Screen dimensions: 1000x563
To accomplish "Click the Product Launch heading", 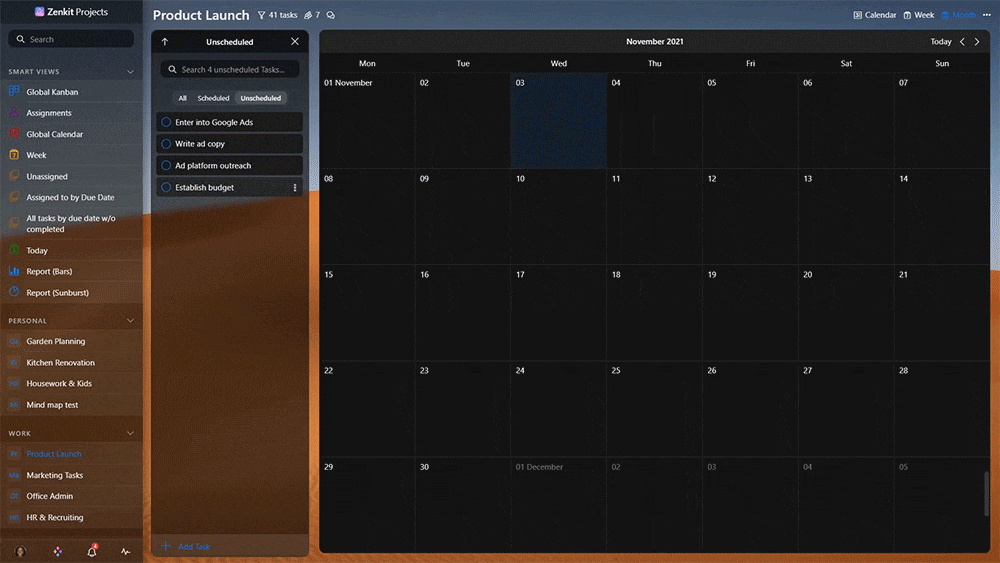I will (x=201, y=15).
